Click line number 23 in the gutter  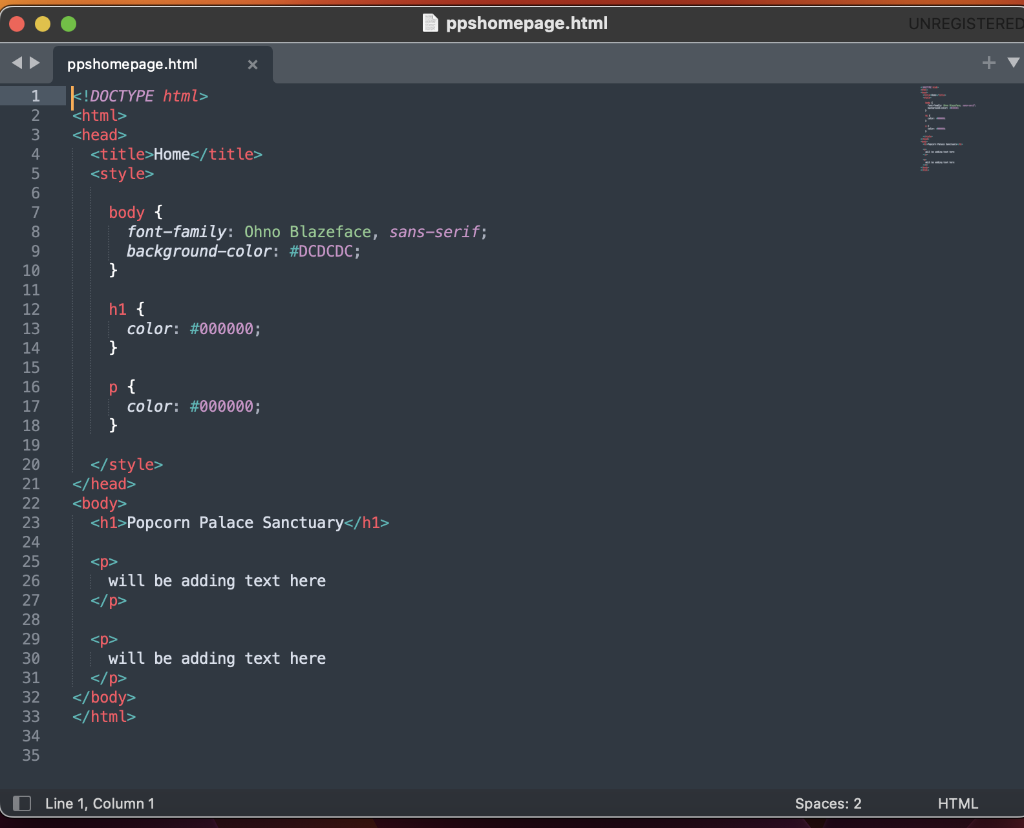tap(30, 522)
